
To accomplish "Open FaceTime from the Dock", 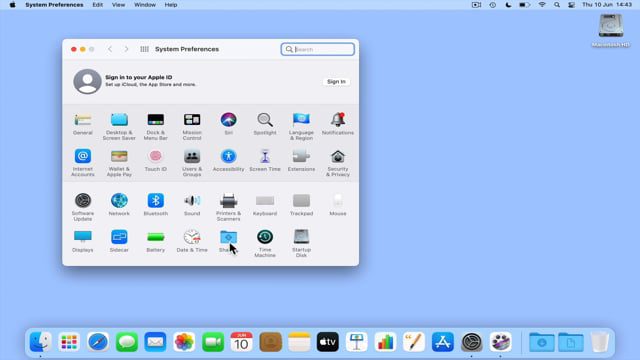I will (x=213, y=342).
